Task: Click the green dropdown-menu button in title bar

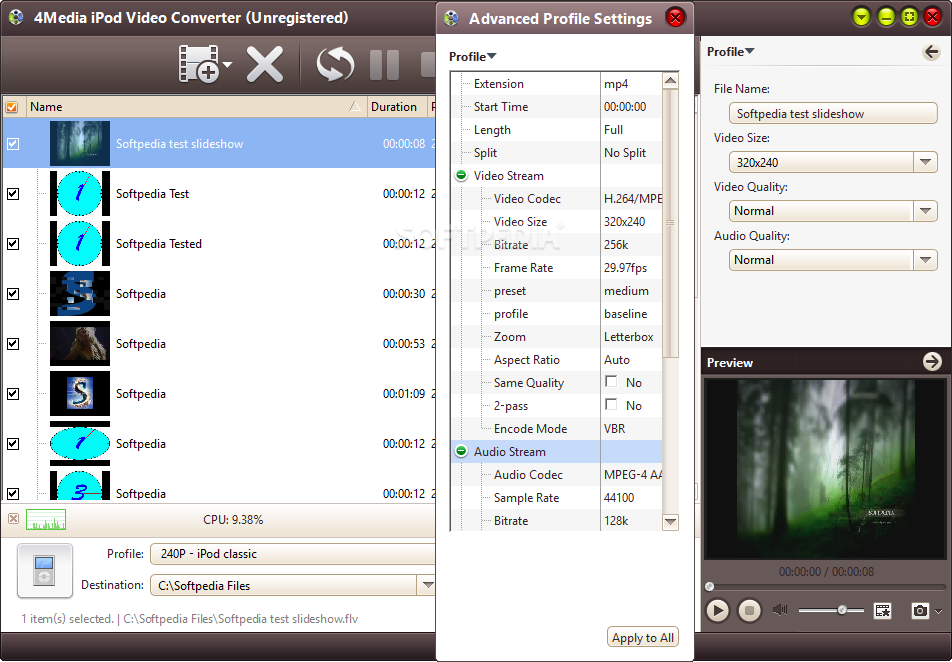Action: [x=862, y=17]
